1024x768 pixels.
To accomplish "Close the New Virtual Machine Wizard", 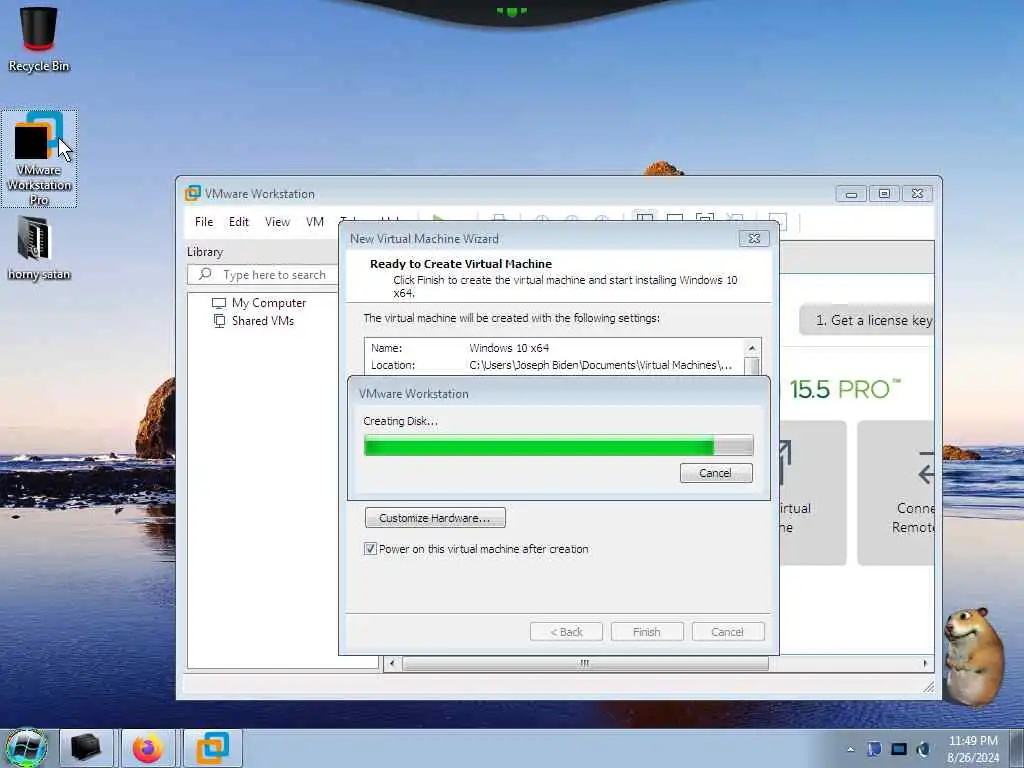I will 754,239.
